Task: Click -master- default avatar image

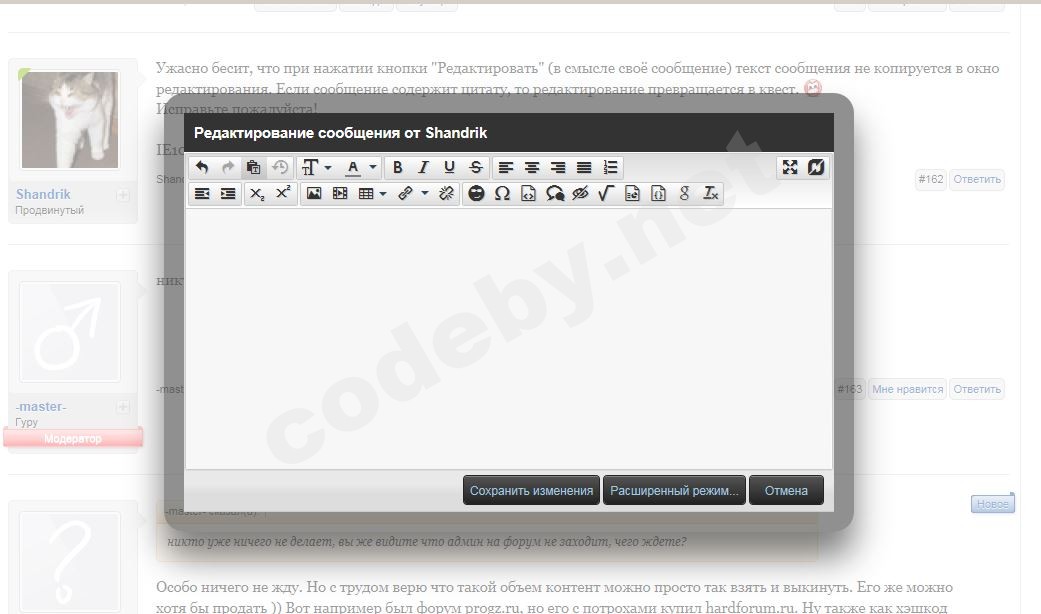Action: [70, 332]
